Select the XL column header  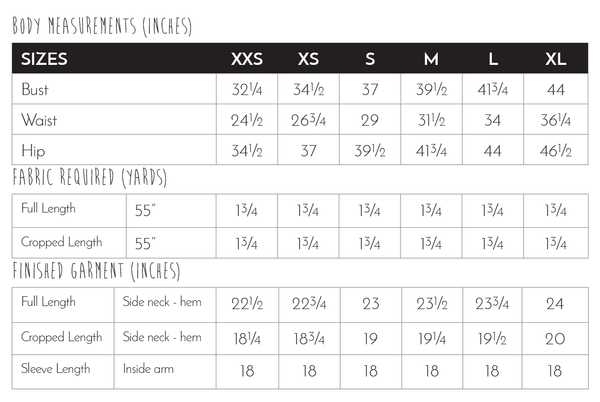pos(556,59)
